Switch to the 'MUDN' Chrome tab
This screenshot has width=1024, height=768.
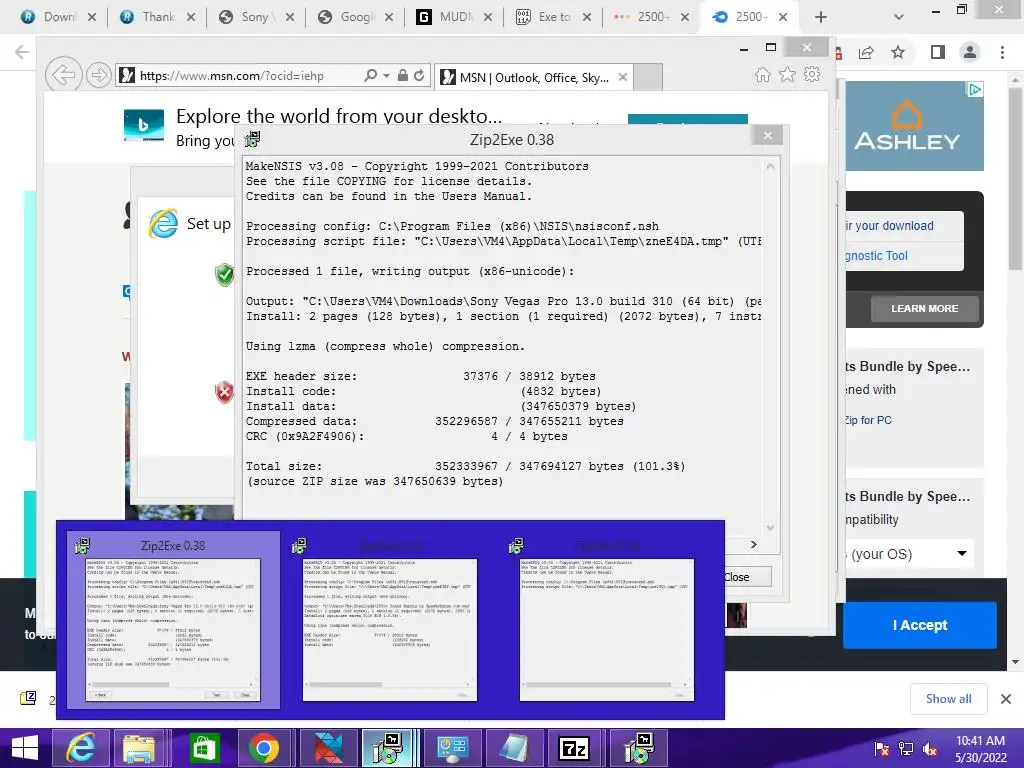(453, 17)
